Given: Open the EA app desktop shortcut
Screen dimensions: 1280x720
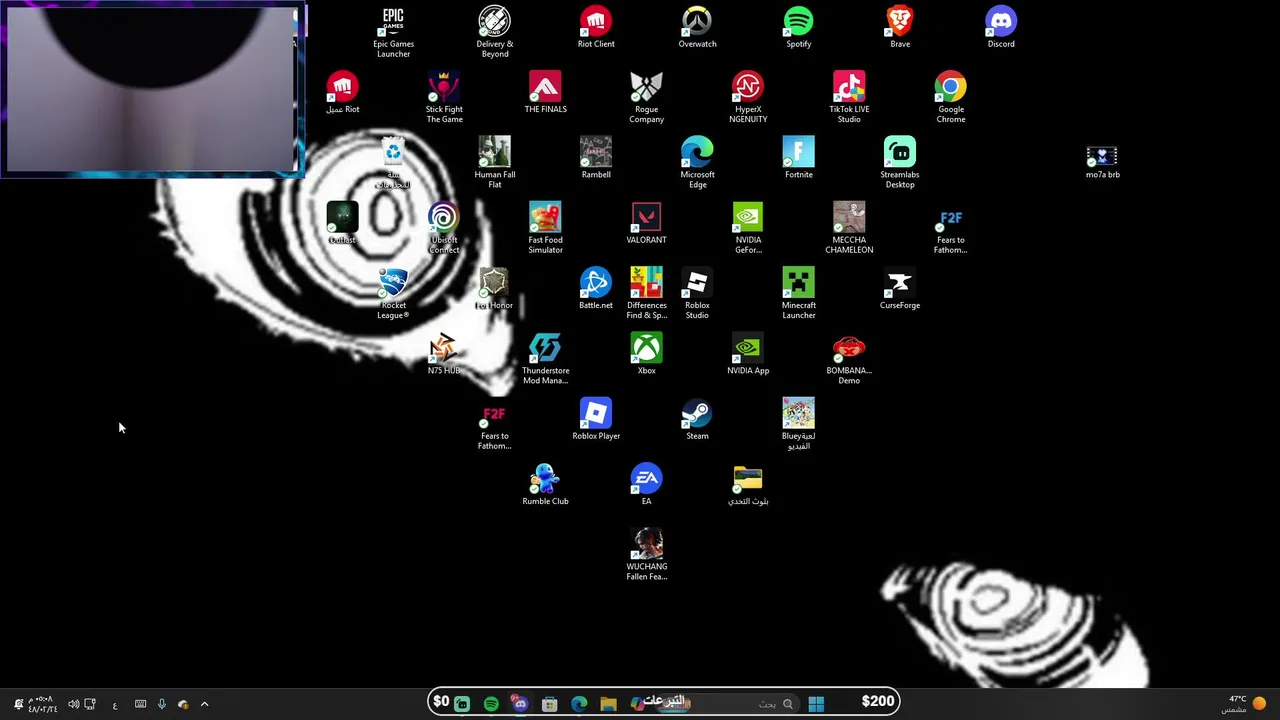Looking at the screenshot, I should click(646, 485).
